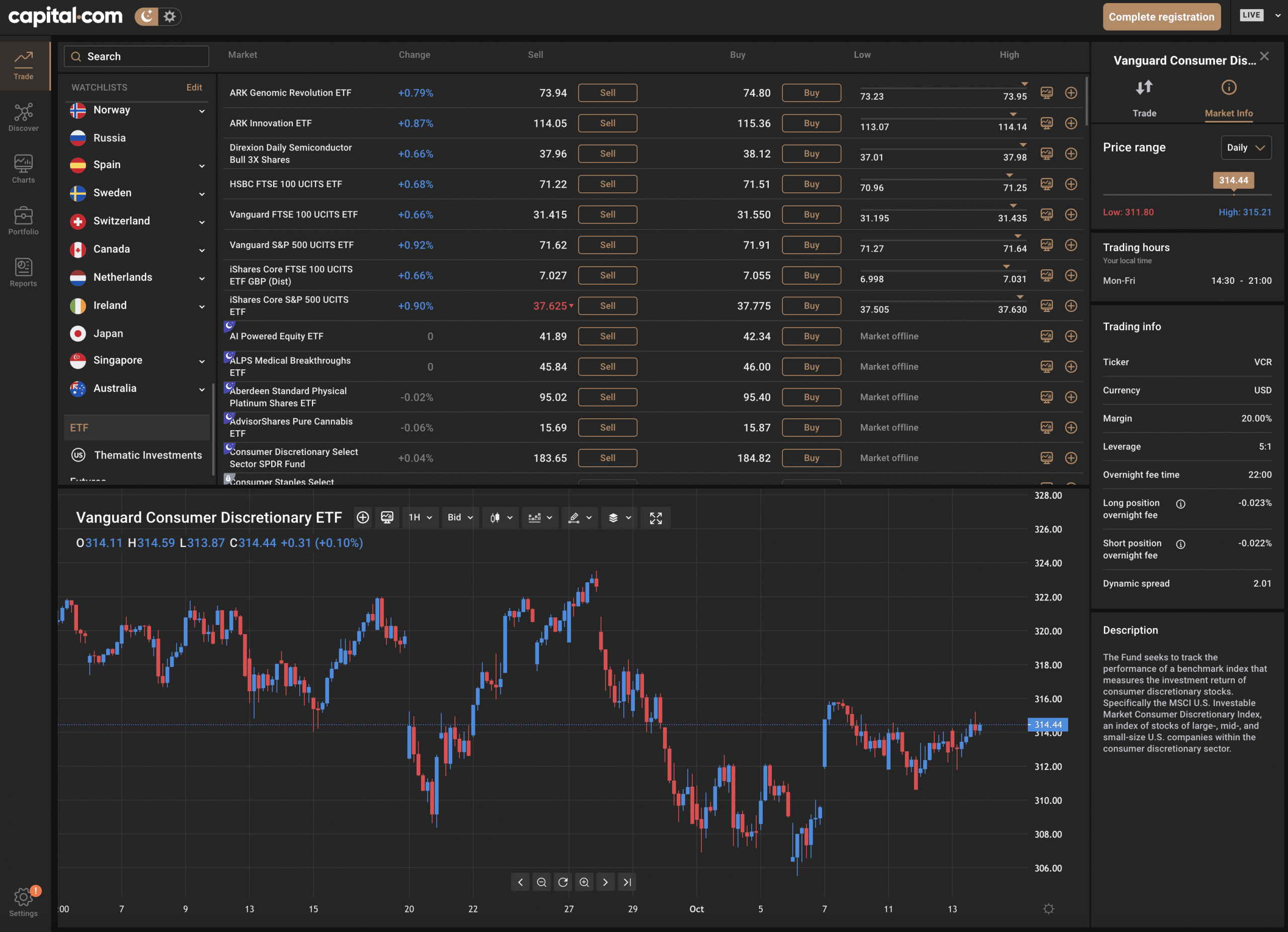The height and width of the screenshot is (932, 1288).
Task: Open the Bid price type dropdown
Action: coord(460,518)
